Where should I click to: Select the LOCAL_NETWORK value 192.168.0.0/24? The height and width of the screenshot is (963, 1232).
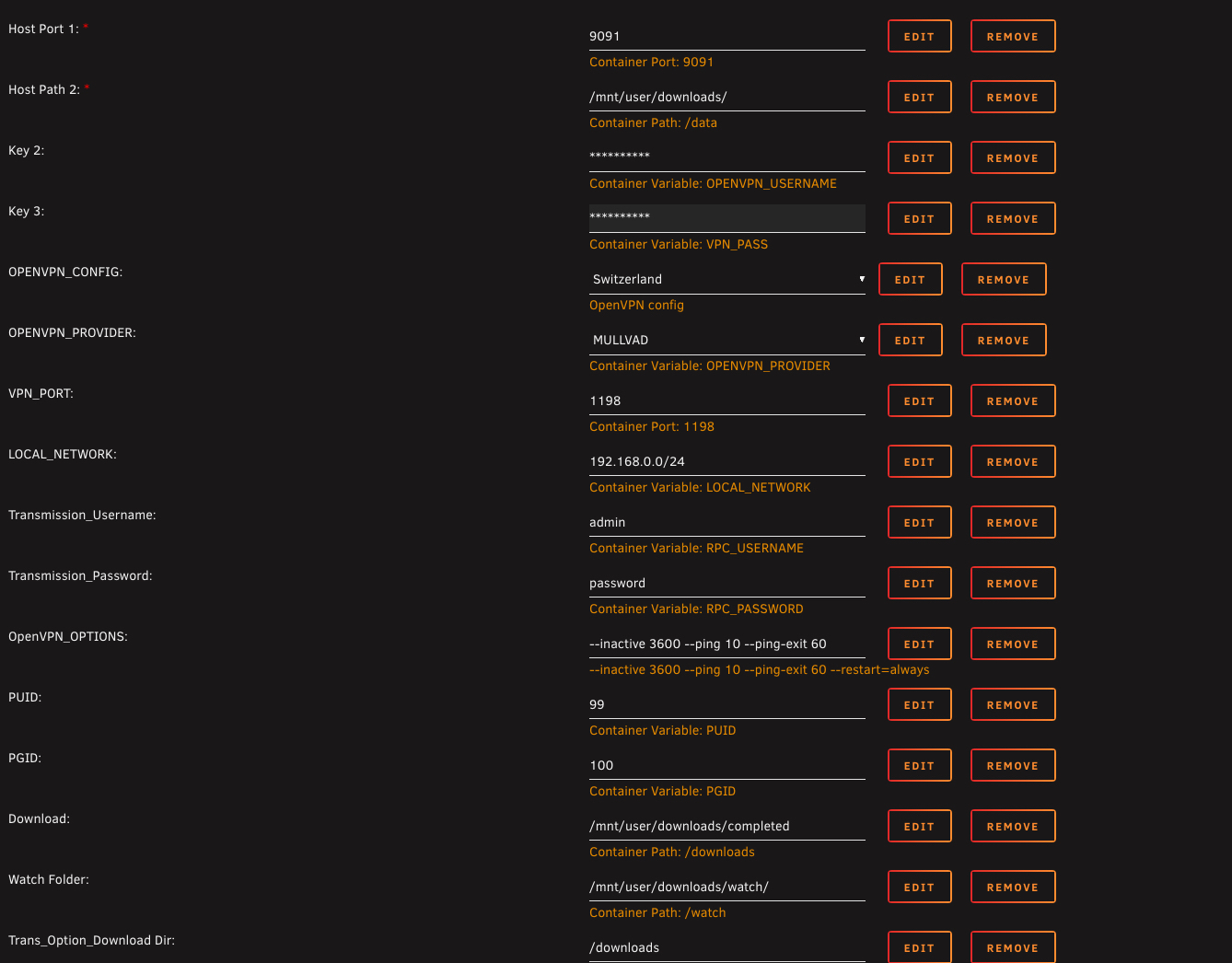tap(726, 461)
